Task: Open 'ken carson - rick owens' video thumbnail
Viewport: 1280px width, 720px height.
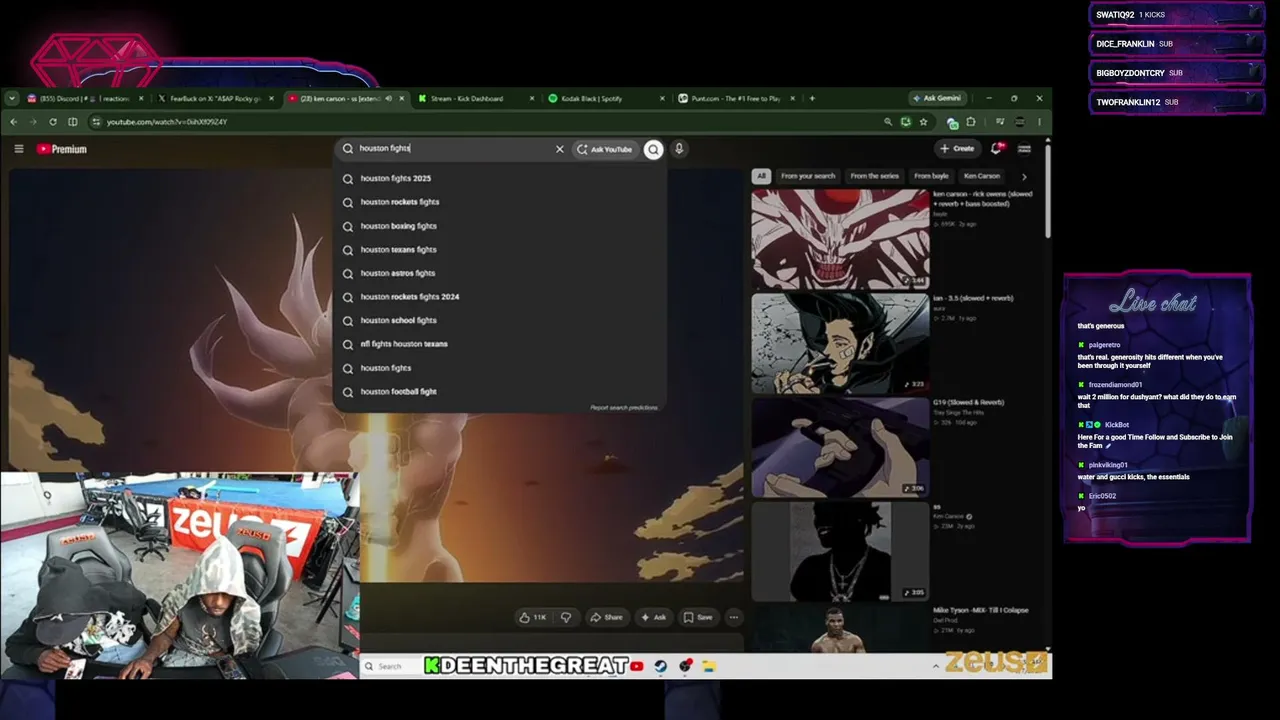Action: pyautogui.click(x=840, y=240)
